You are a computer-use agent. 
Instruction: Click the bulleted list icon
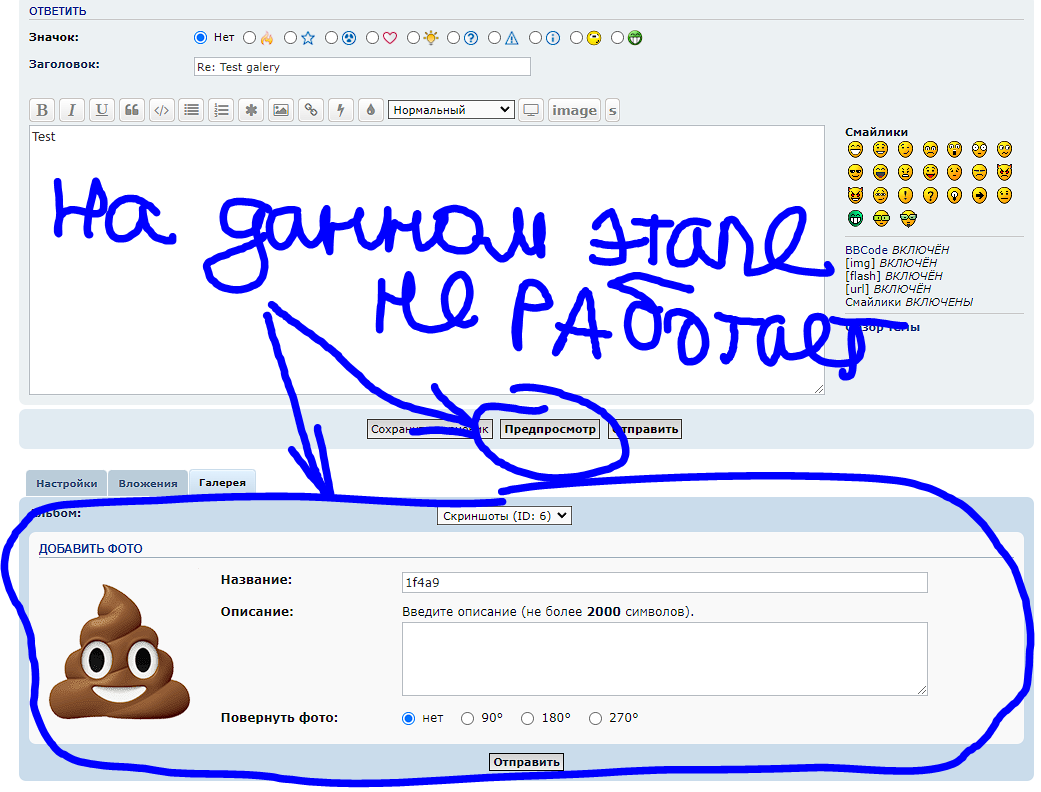click(191, 110)
